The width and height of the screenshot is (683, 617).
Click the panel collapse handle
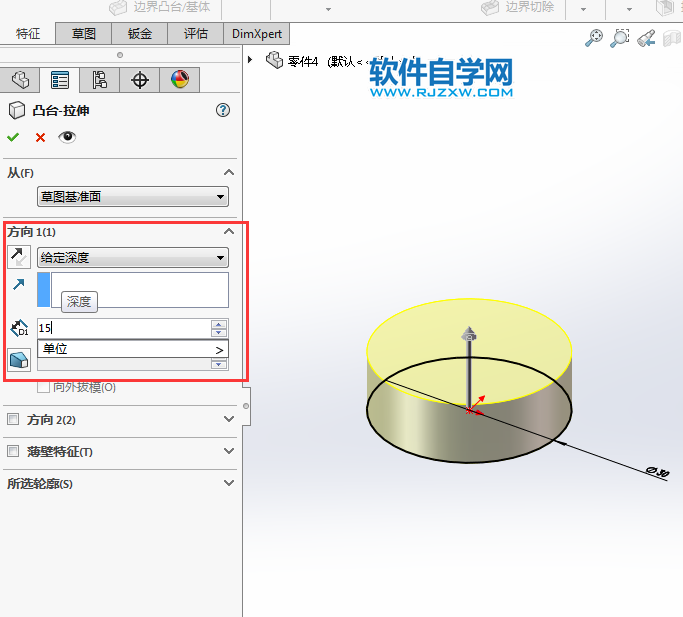click(x=246, y=406)
